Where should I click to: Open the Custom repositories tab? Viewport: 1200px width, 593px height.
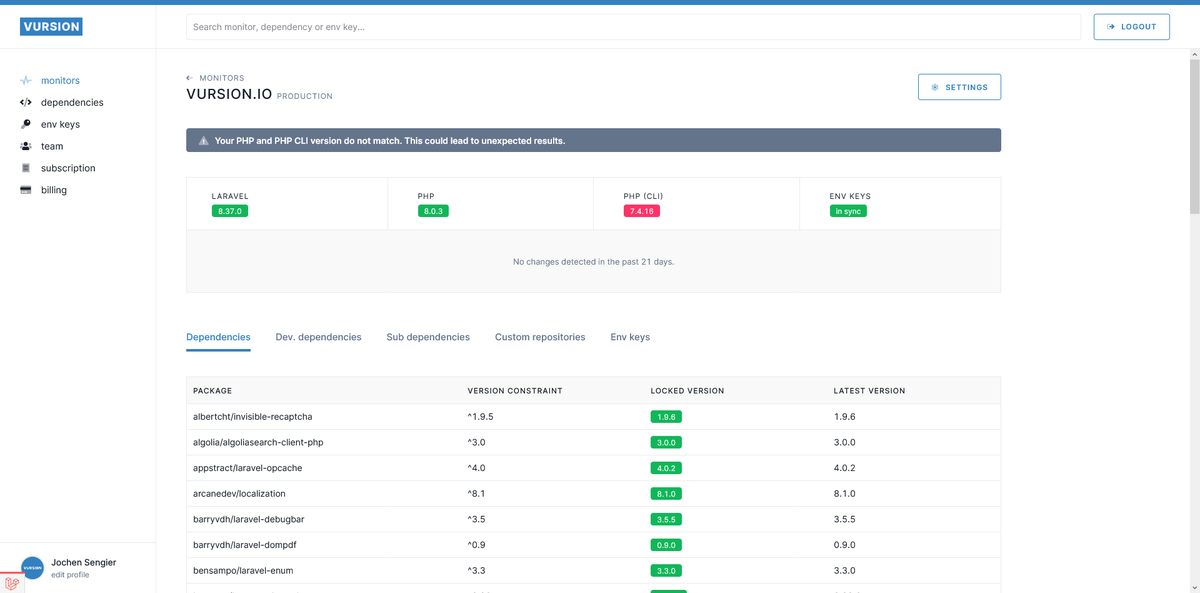coord(540,337)
